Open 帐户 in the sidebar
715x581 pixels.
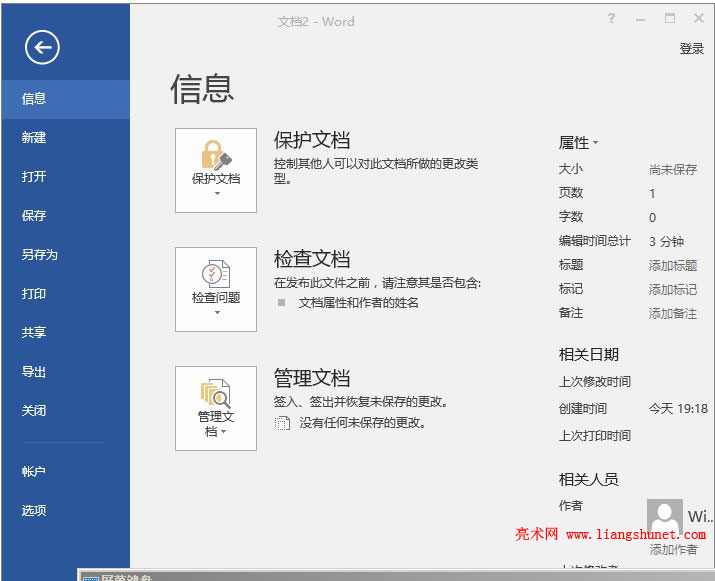tap(66, 472)
